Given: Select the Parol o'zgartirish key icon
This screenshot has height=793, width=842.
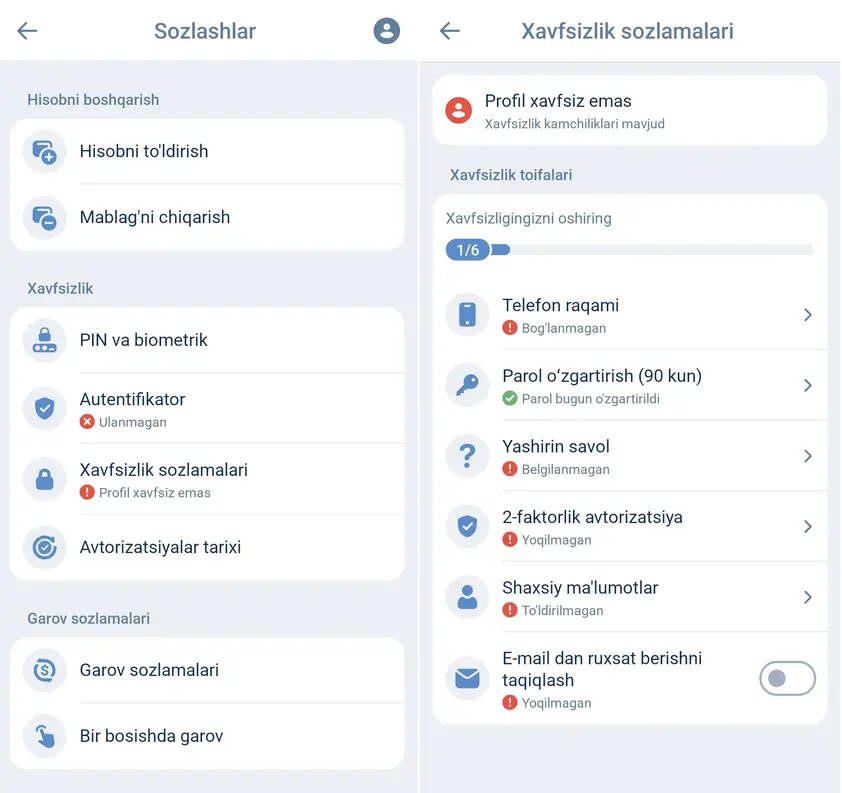Looking at the screenshot, I should 466,385.
